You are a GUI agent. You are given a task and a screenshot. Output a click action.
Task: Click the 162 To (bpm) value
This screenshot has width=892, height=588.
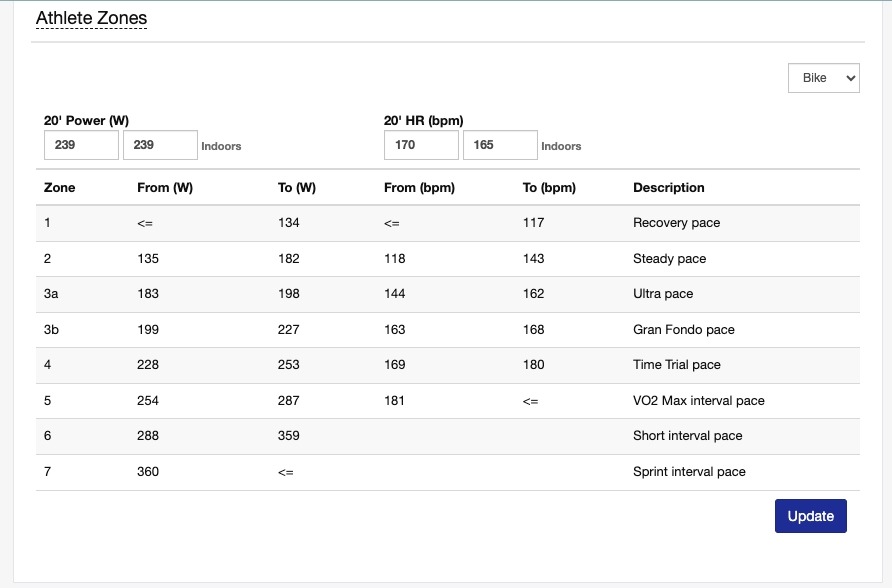click(x=534, y=294)
